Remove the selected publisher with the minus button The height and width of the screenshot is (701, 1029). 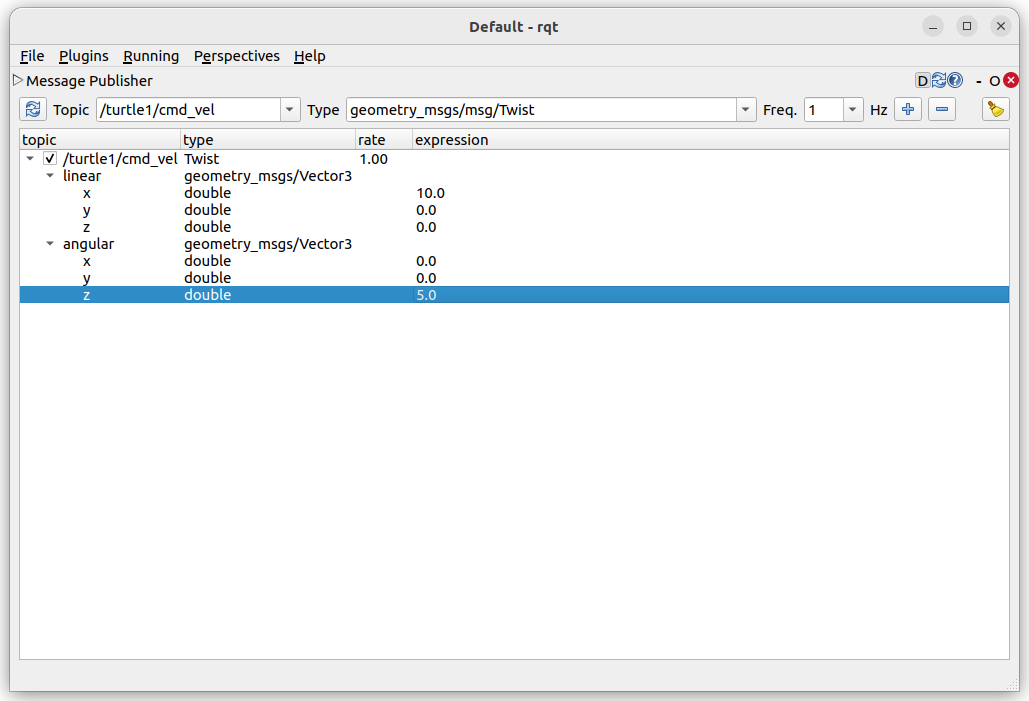tap(942, 109)
